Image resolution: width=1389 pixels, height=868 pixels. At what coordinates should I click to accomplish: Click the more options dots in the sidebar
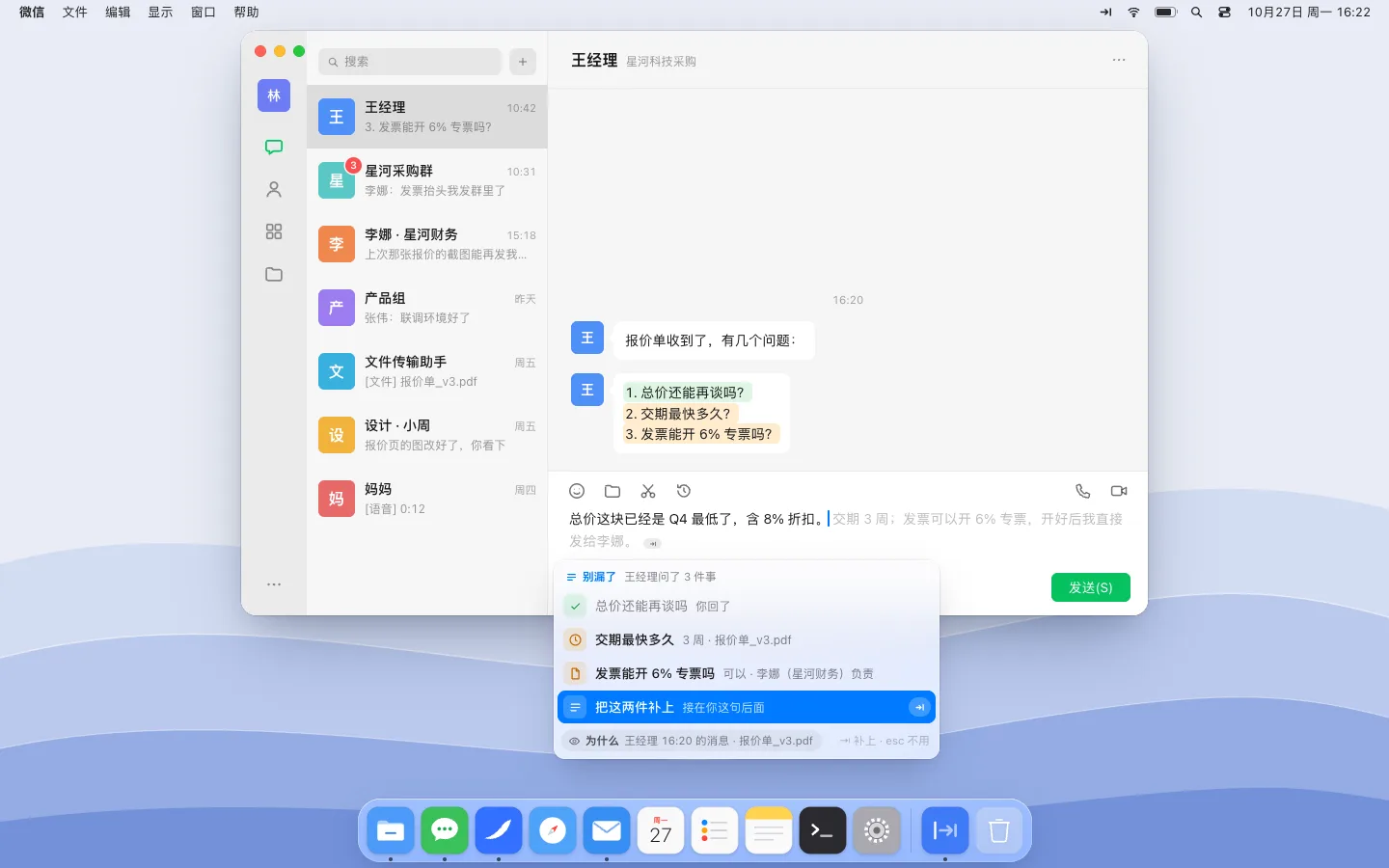(274, 584)
